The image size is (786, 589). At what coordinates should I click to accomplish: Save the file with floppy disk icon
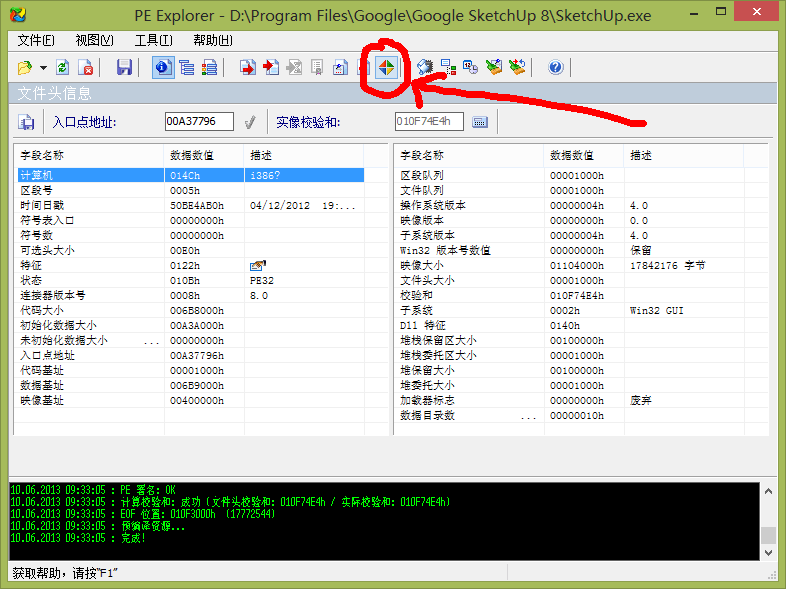pyautogui.click(x=124, y=67)
